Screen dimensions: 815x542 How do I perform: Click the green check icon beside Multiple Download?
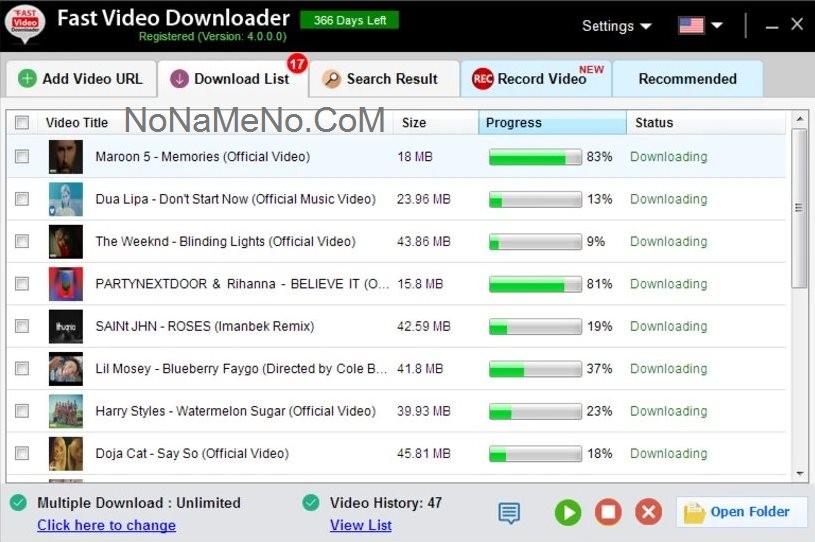pos(19,503)
